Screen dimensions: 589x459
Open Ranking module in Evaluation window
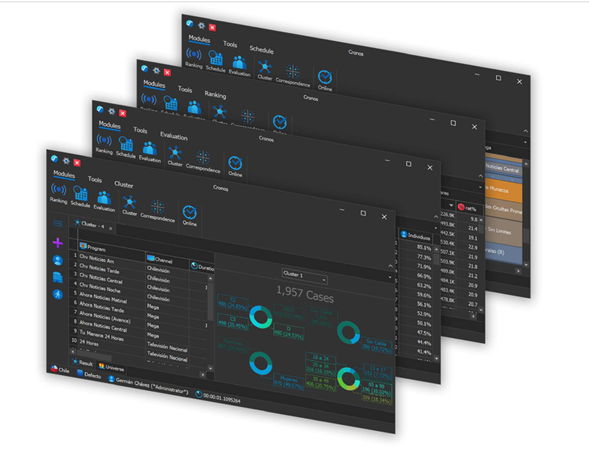104,144
